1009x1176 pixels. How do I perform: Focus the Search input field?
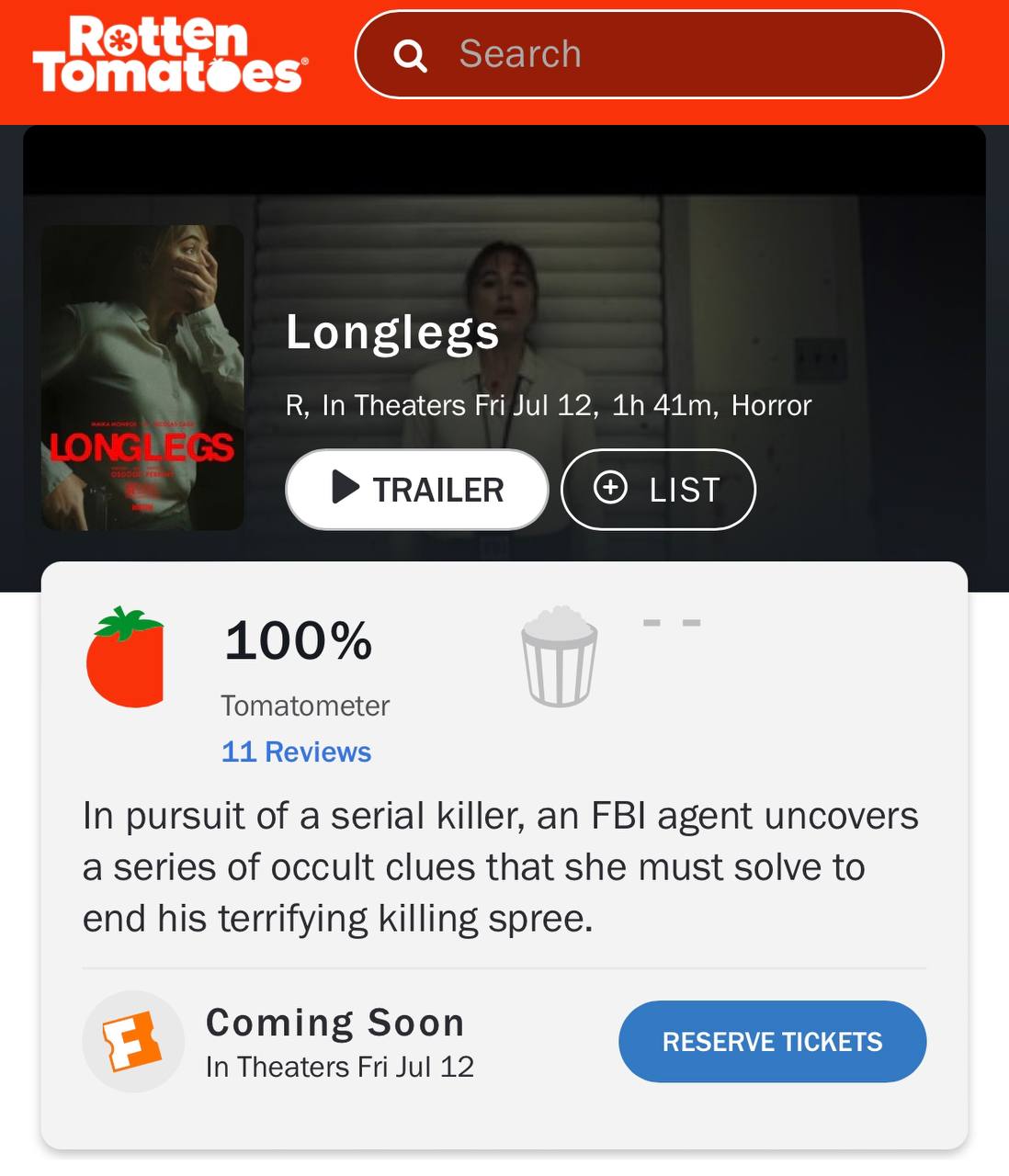(649, 54)
